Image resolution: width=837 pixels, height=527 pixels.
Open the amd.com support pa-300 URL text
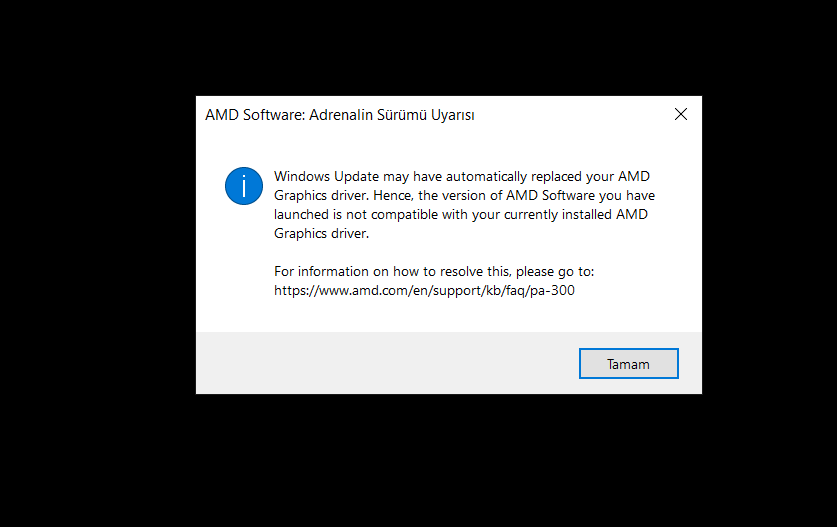424,290
